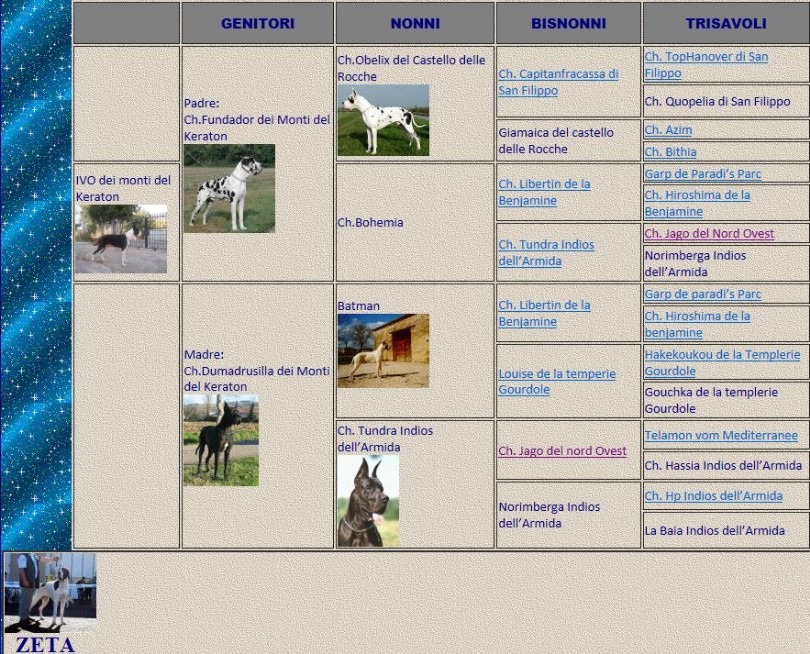Select 'Norimberga Indios dell'Armida' in Bisnonni column
The image size is (810, 654).
[x=549, y=515]
